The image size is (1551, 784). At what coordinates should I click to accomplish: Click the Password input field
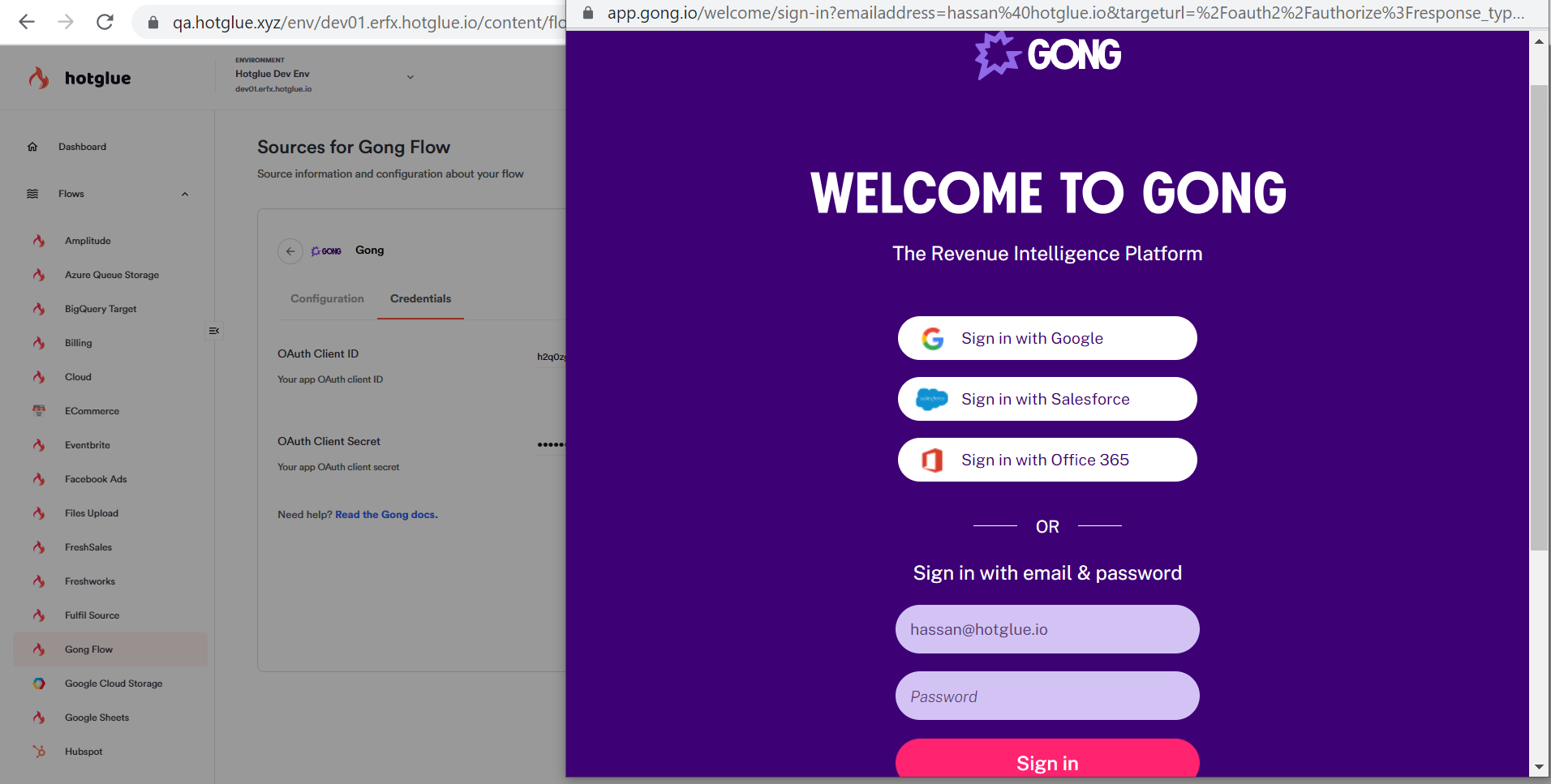pos(1047,696)
